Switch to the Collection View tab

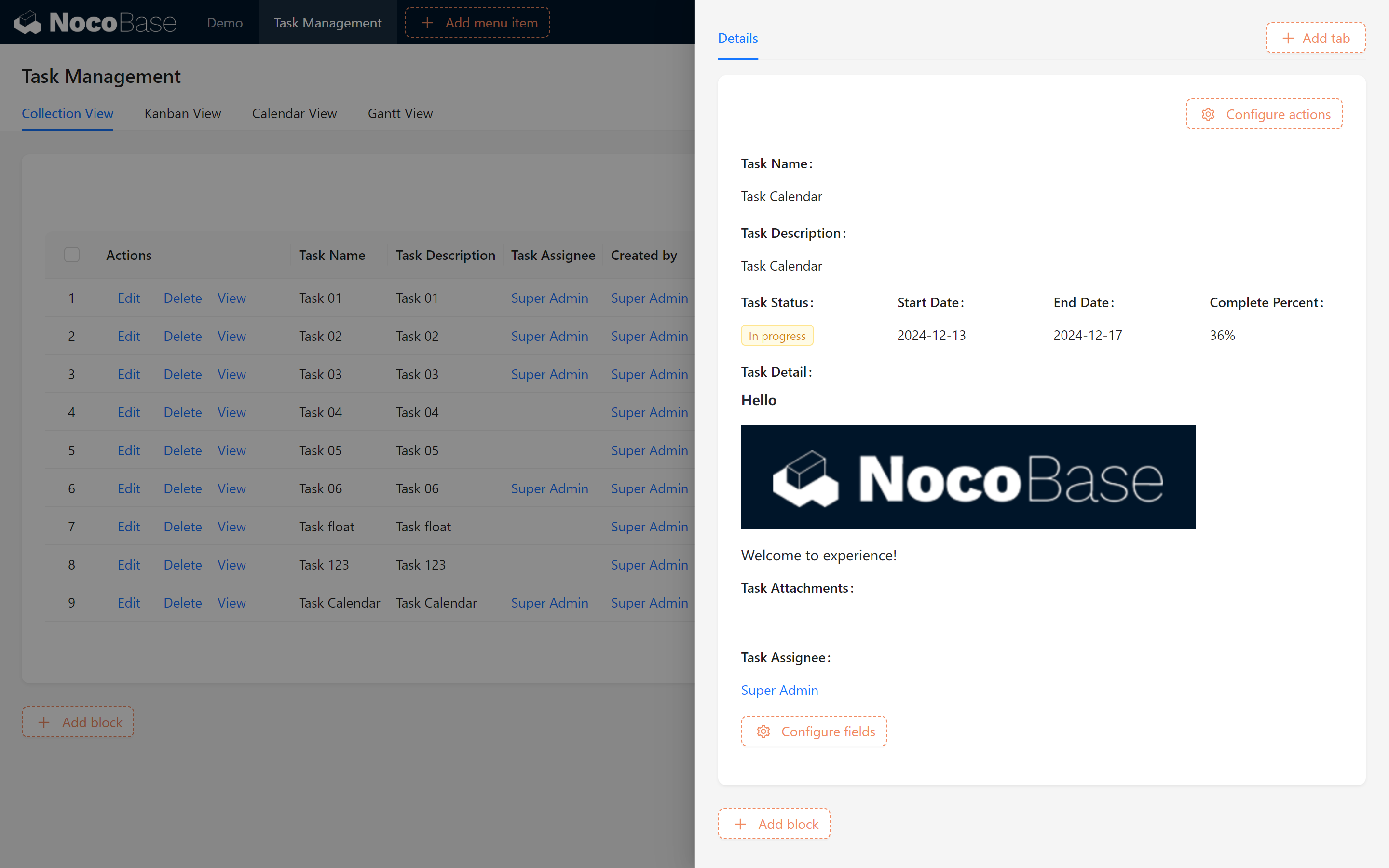point(67,114)
